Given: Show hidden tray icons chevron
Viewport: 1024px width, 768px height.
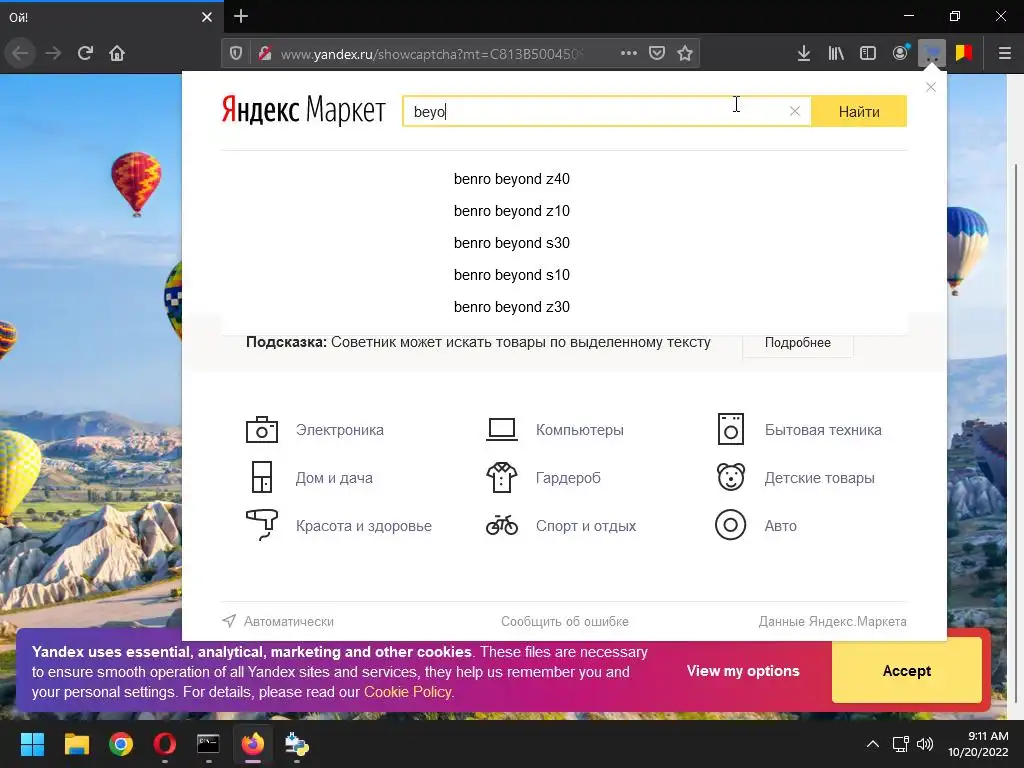Looking at the screenshot, I should click(x=872, y=744).
